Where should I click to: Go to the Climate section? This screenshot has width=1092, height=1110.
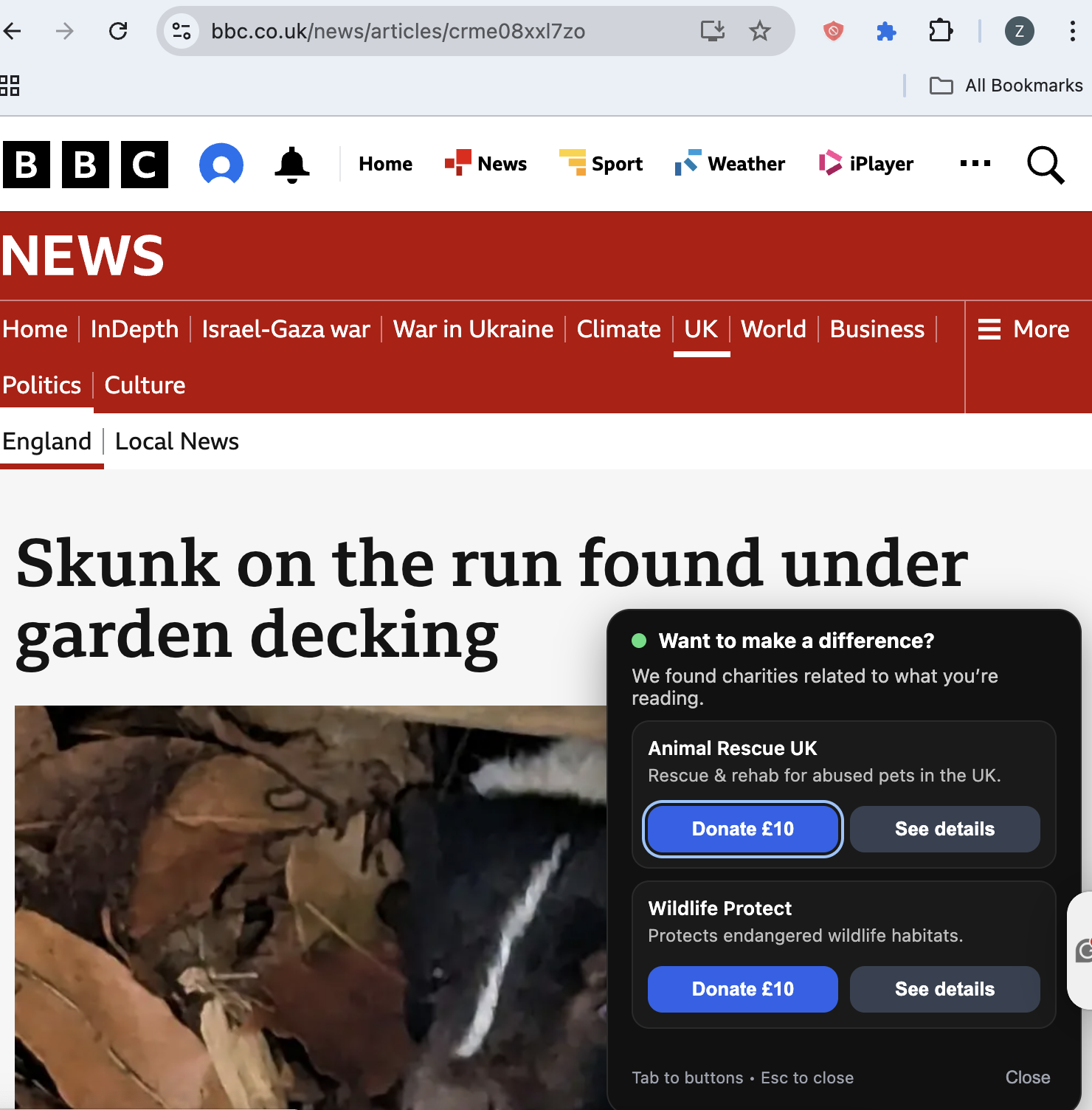(618, 329)
